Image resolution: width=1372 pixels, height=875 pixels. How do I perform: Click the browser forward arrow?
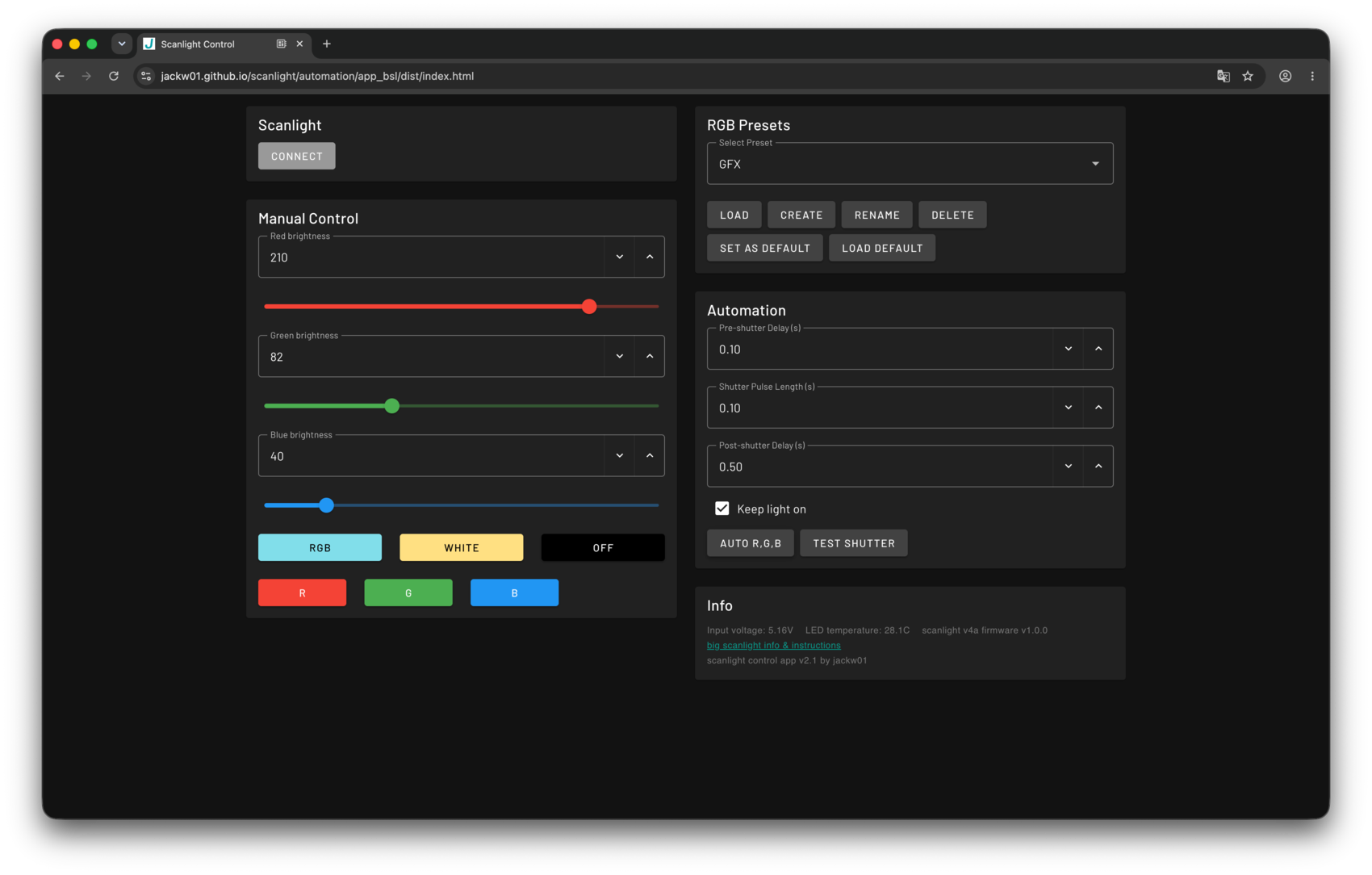coord(86,76)
